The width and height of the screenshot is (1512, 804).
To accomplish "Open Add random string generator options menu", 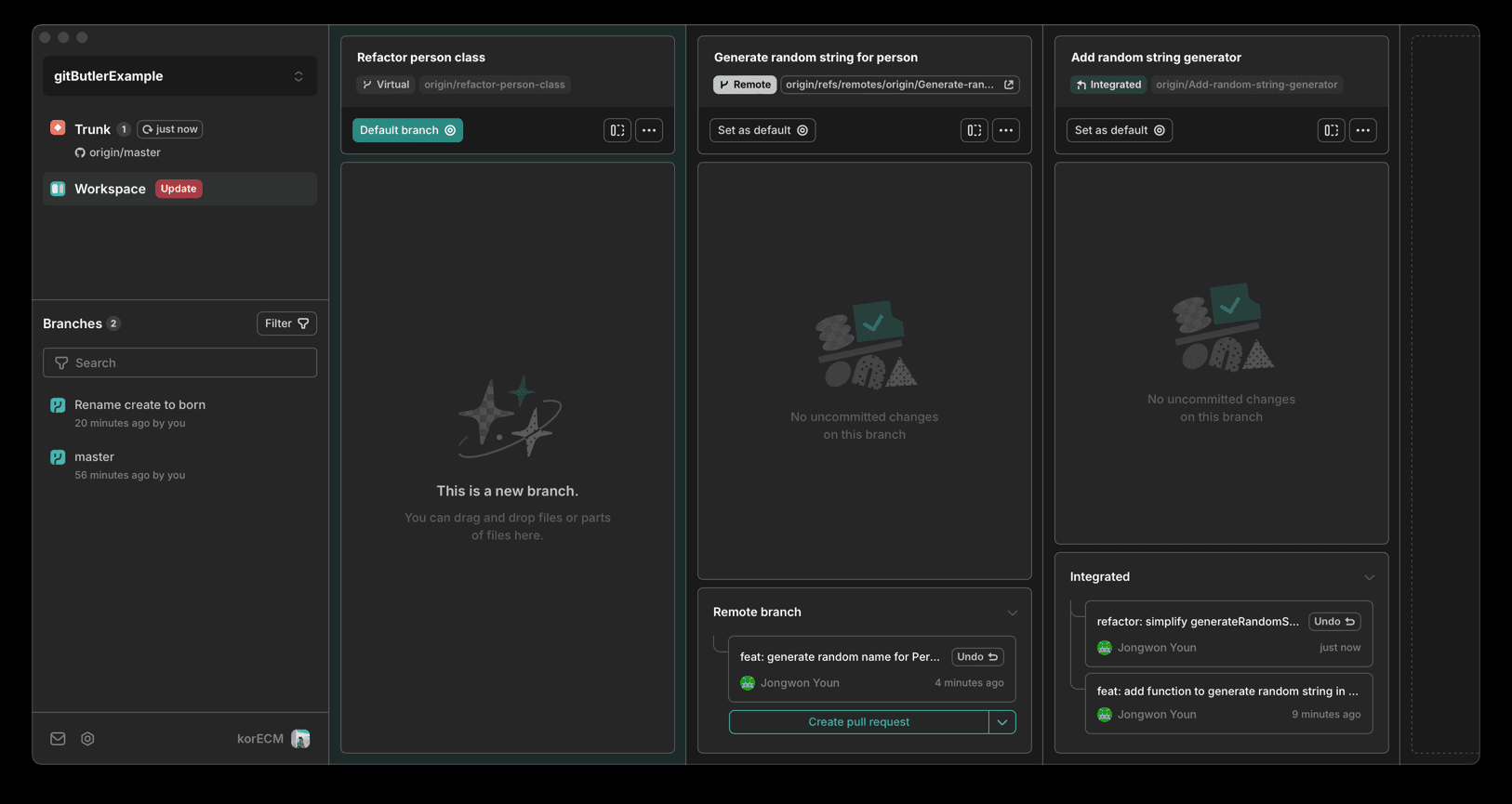I will pyautogui.click(x=1363, y=130).
